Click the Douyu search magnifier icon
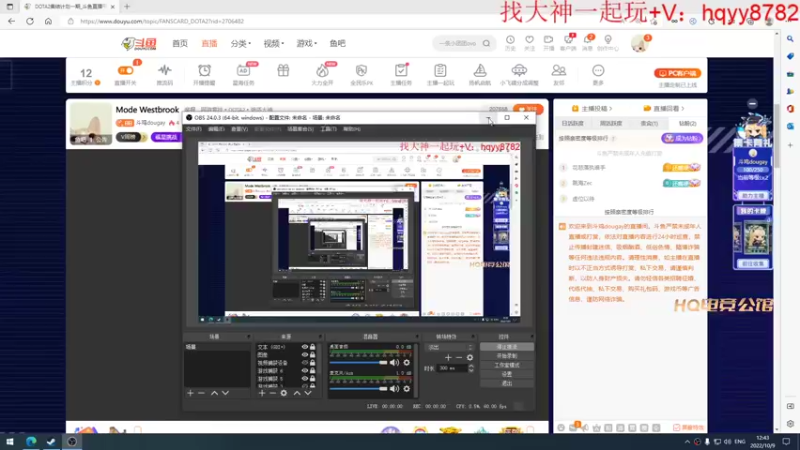Image resolution: width=800 pixels, height=450 pixels. 486,43
